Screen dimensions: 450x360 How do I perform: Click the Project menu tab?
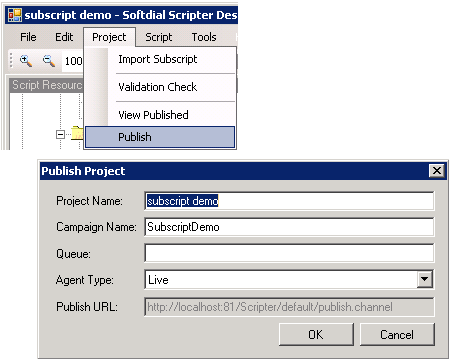click(109, 37)
